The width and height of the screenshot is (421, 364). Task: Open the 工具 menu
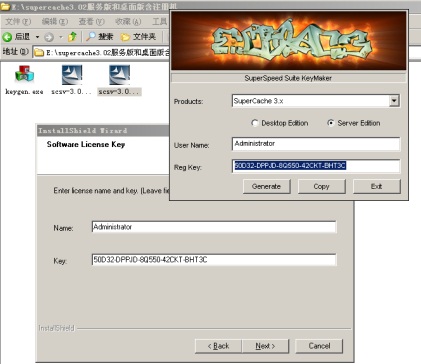point(160,22)
